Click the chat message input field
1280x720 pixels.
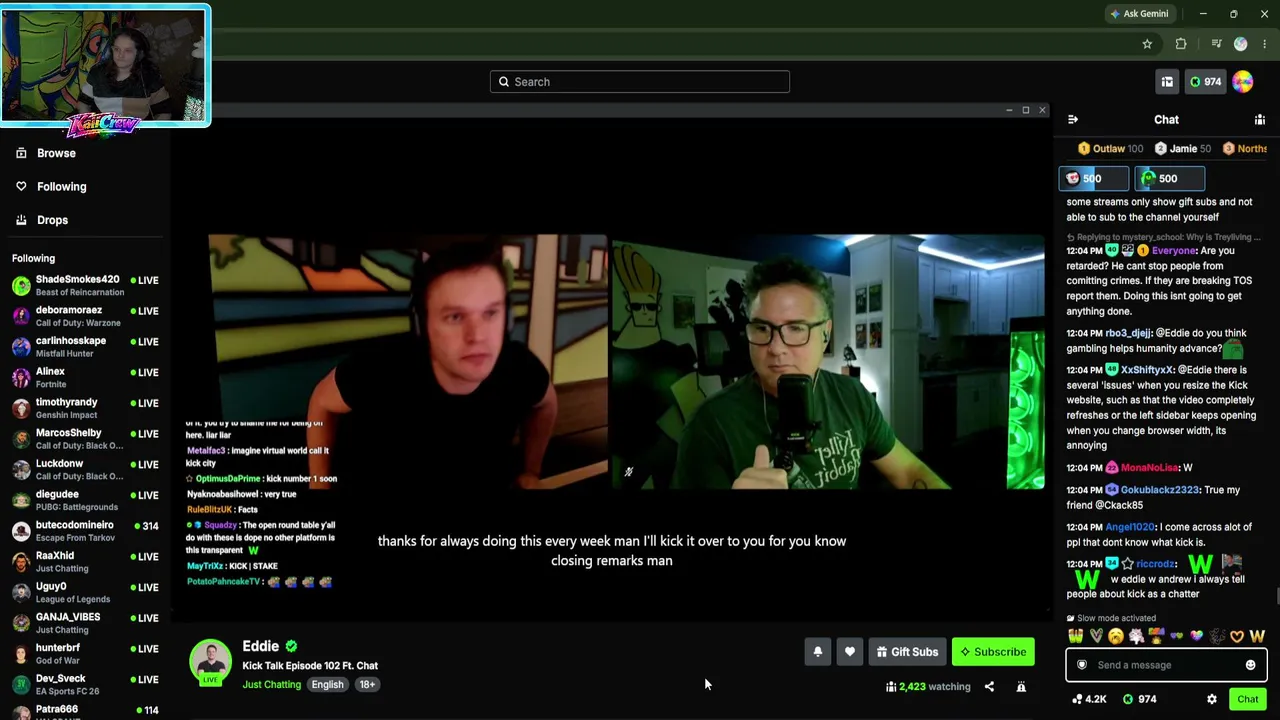pos(1166,665)
